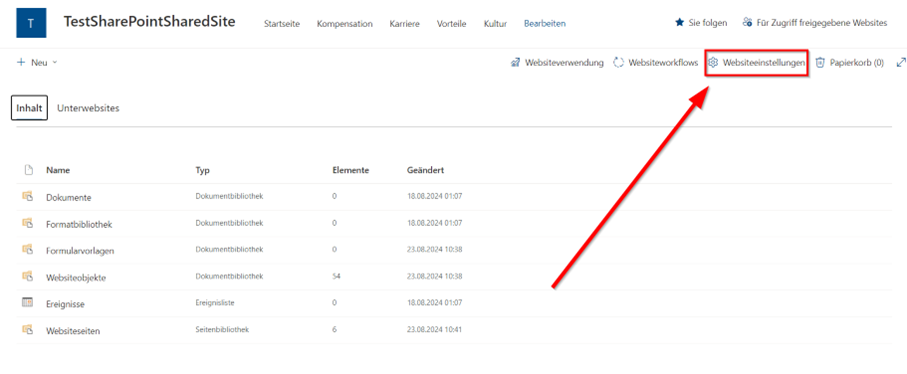
Task: Click the calendar list icon beside Ereignisse
Action: (27, 302)
